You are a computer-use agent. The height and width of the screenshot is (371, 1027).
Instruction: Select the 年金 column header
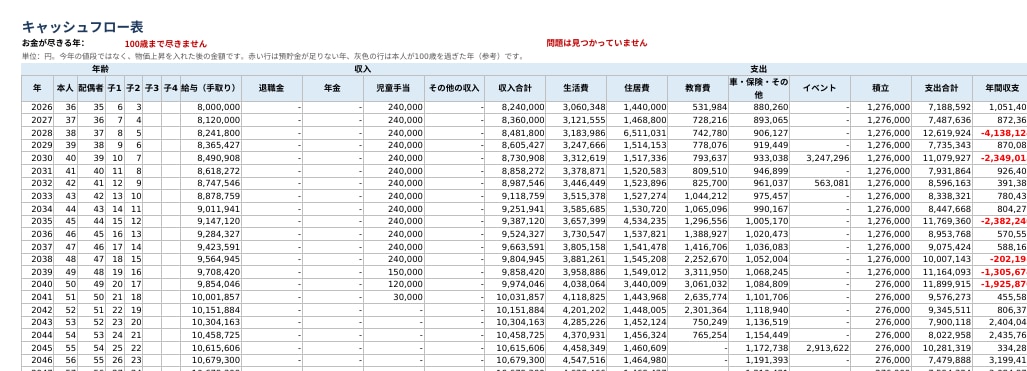coord(333,88)
